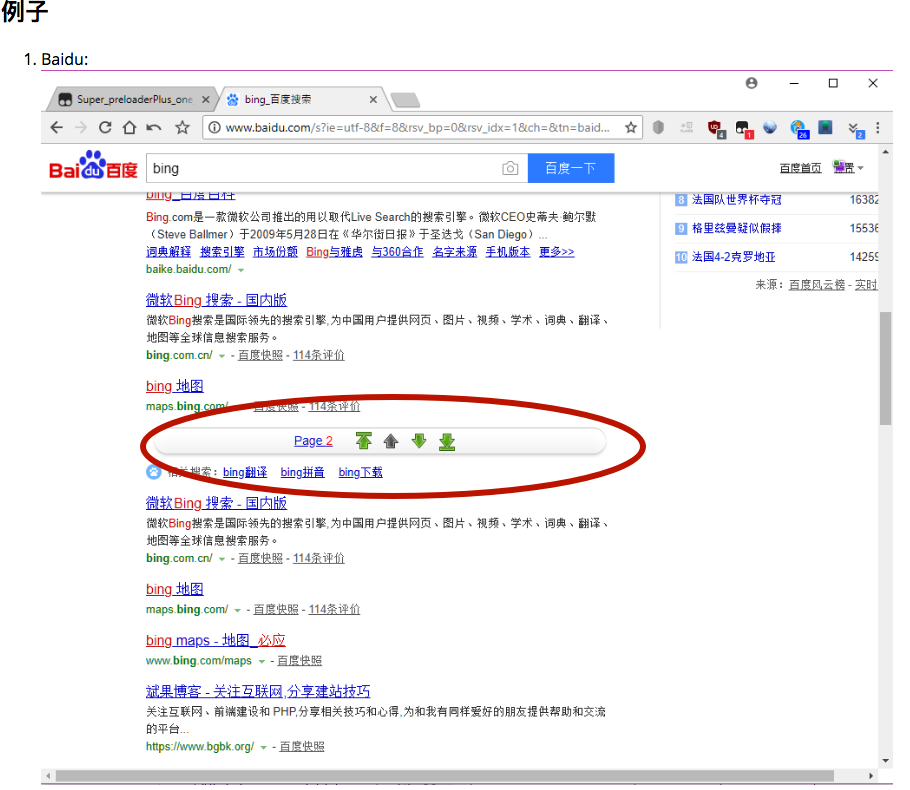Expand the settings dropdown next to 百度首页
Image resolution: width=910 pixels, height=790 pixels.
[848, 168]
